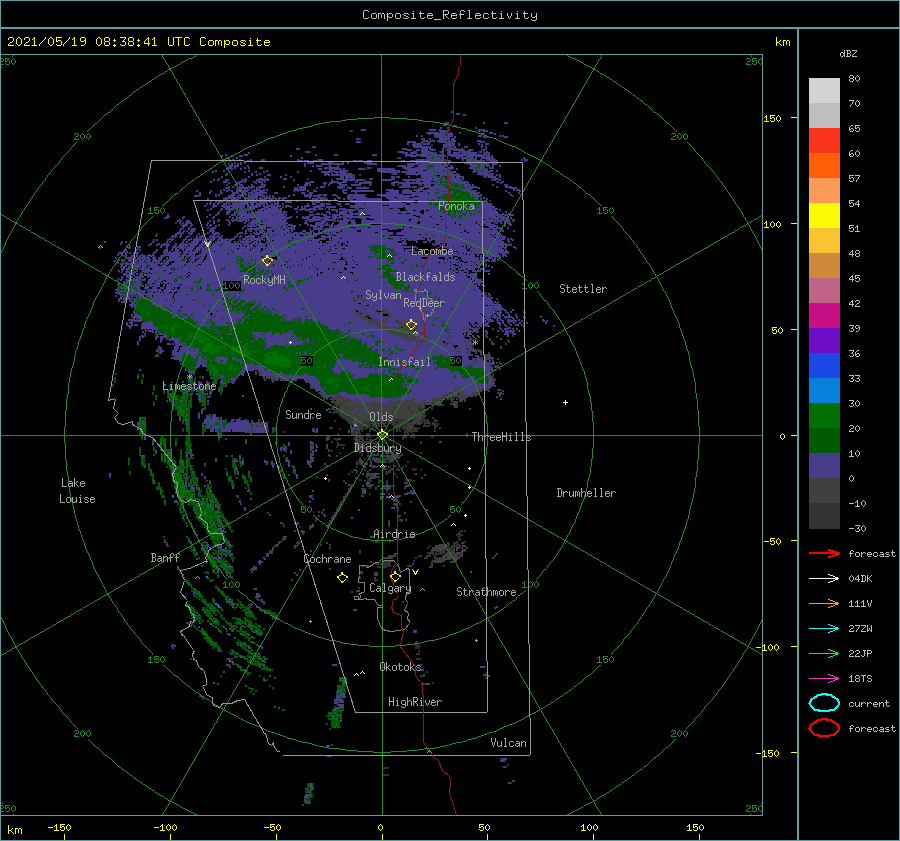Select the bright green 20-30 dBZ legend swatch

pyautogui.click(x=824, y=416)
